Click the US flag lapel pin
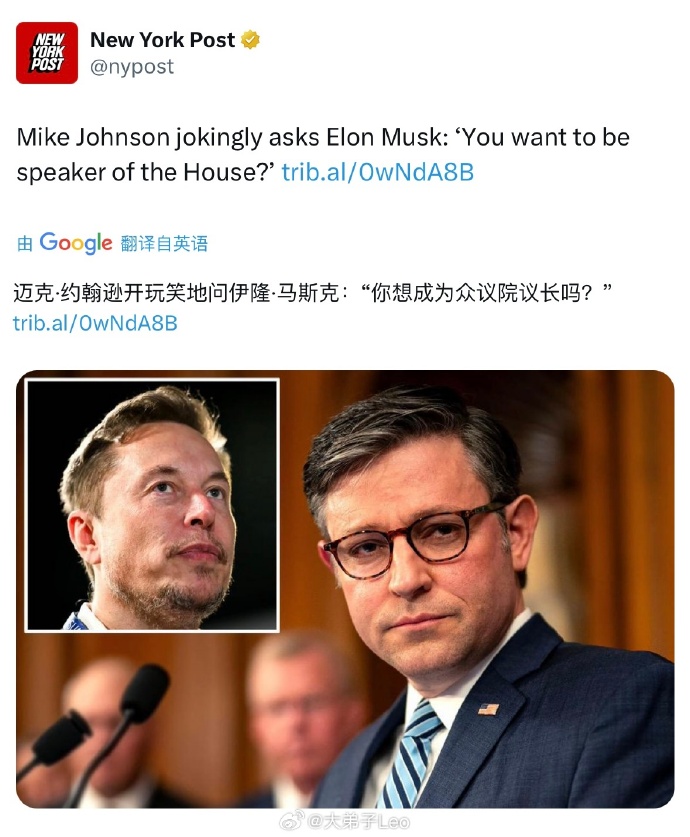Screen dimensions: 690x837 488,709
